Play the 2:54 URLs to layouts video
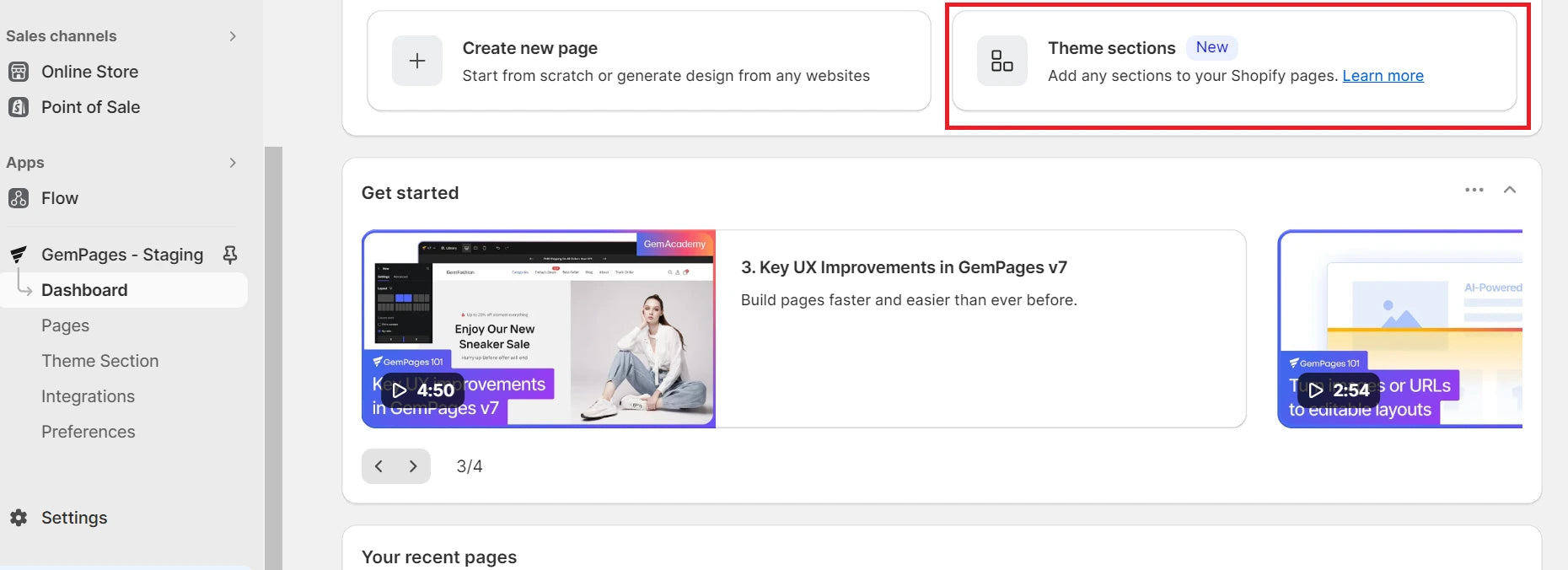Viewport: 1568px width, 570px height. (1339, 390)
